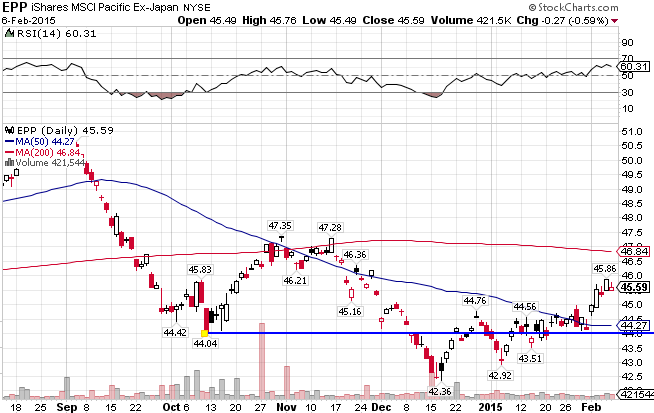Click the Sep label on date axis
Screen dimensions: 654x413
(x=67, y=407)
